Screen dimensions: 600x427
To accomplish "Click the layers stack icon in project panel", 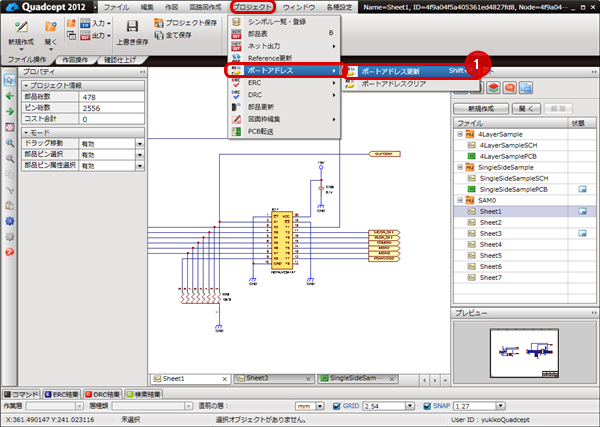I will [494, 88].
